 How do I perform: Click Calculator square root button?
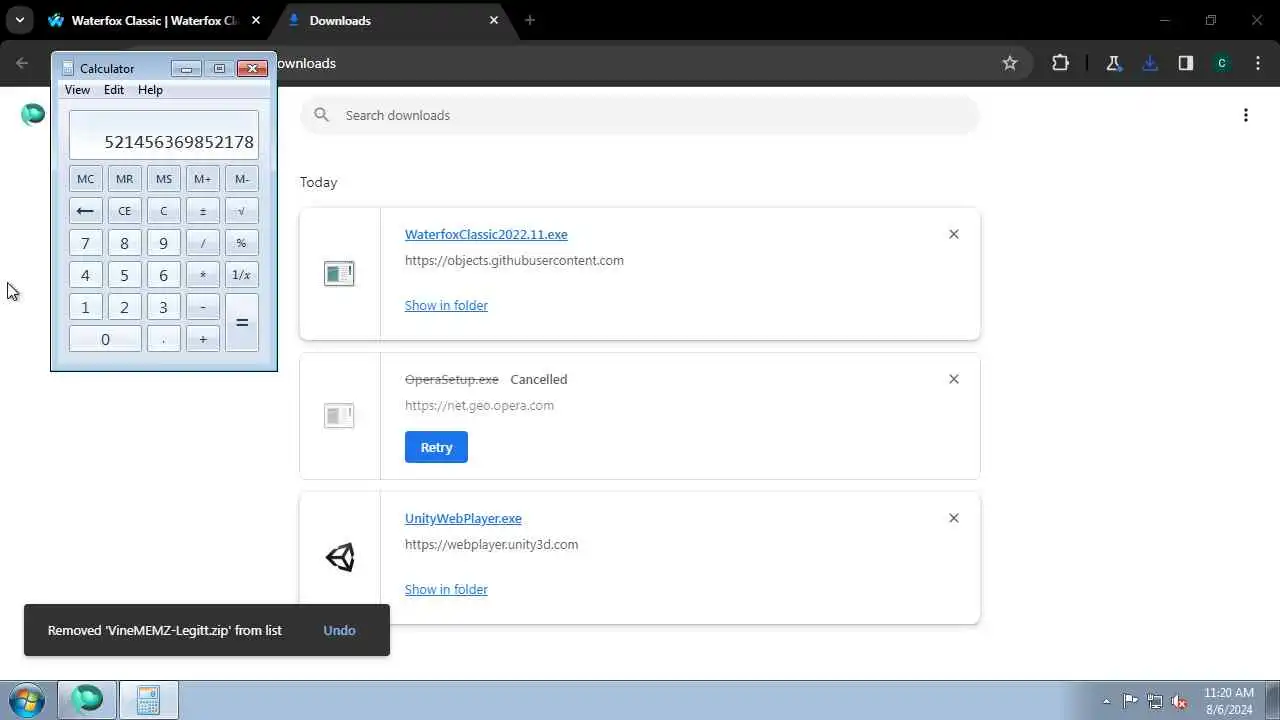(241, 211)
